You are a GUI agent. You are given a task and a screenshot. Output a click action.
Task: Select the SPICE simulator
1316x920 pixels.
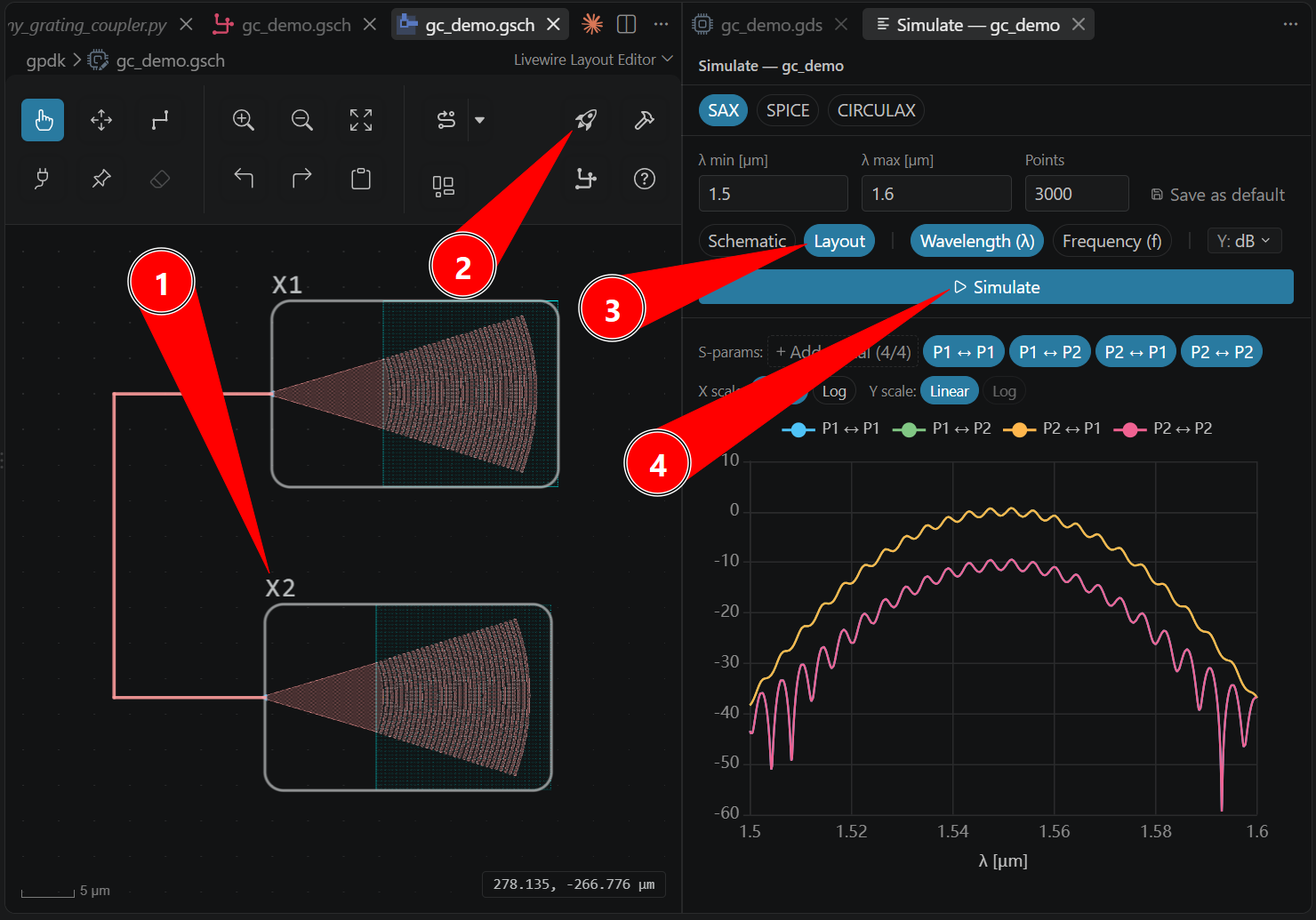point(788,110)
